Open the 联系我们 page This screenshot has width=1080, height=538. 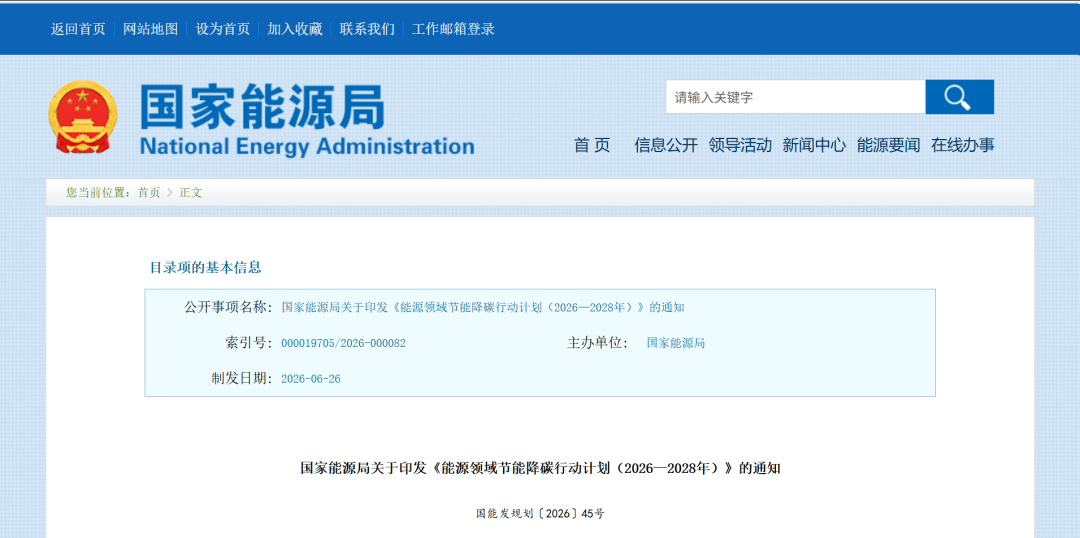[367, 29]
